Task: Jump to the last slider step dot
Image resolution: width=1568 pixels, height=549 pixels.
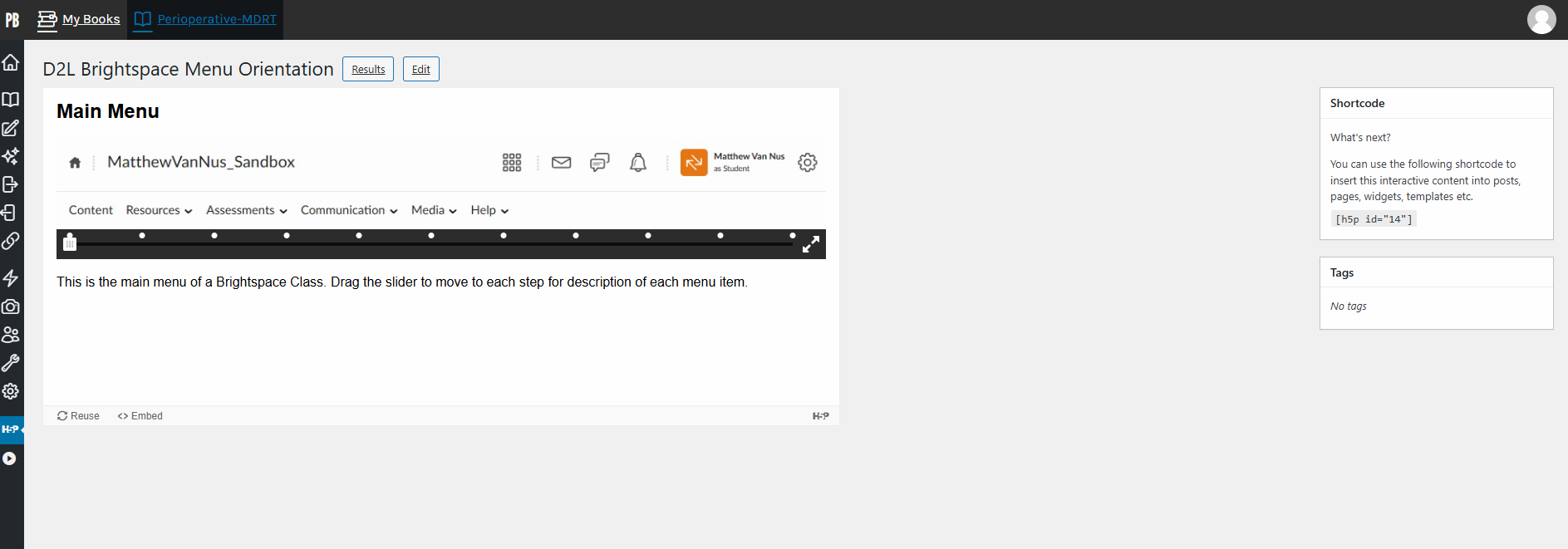Action: (793, 236)
